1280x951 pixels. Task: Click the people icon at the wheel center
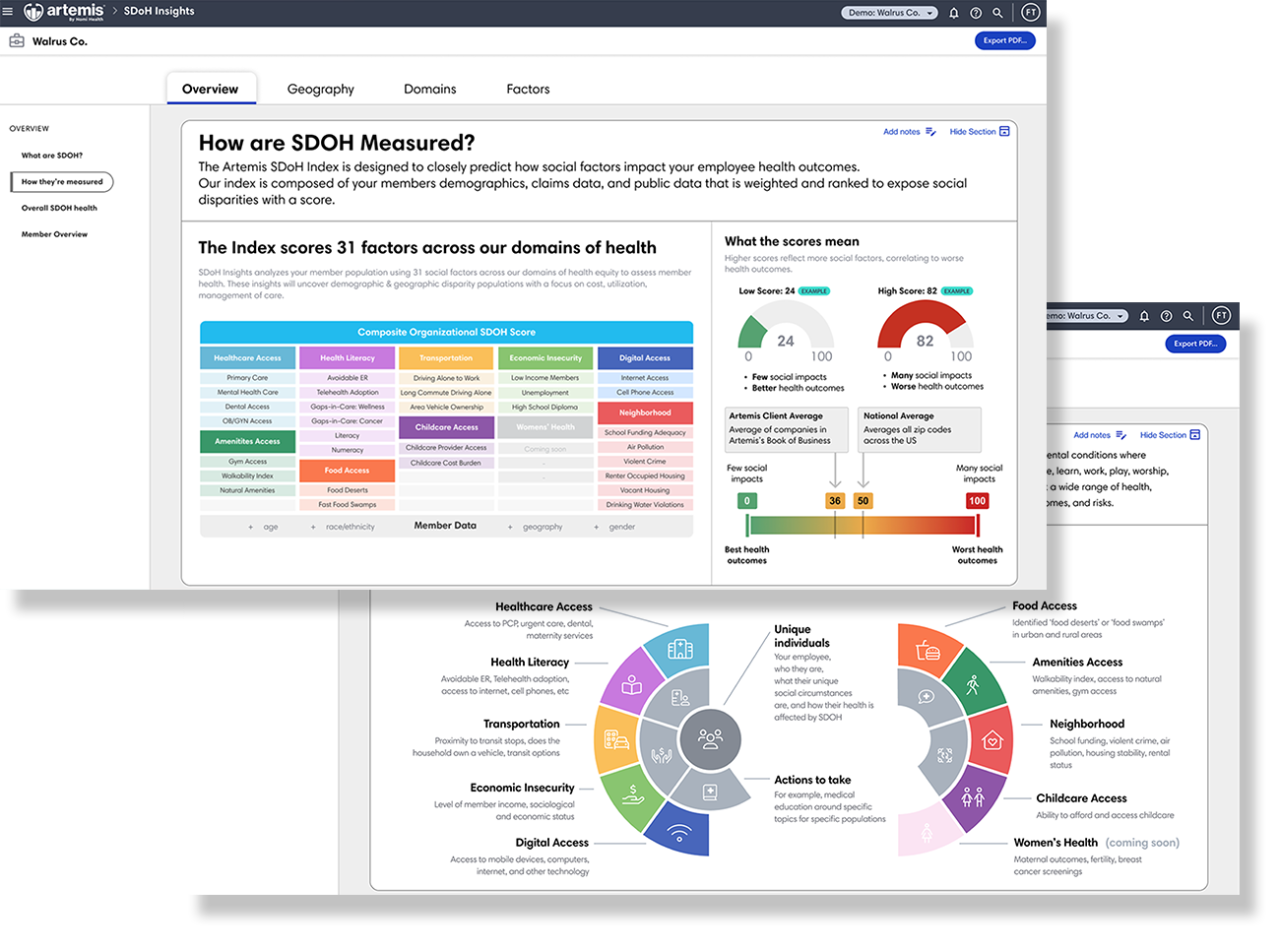710,740
